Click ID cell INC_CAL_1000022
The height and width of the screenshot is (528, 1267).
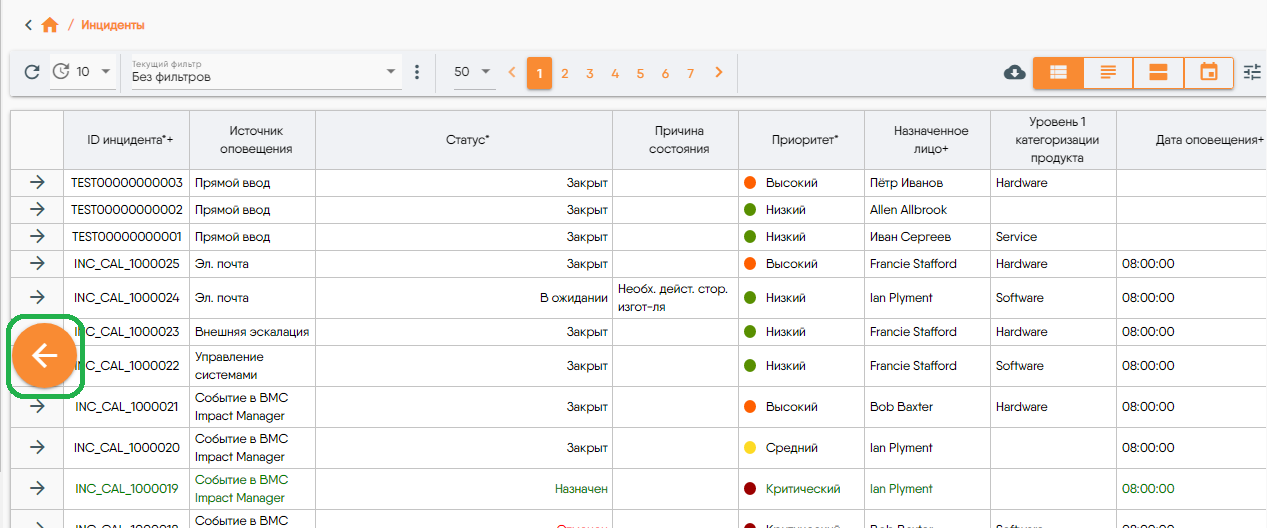(127, 366)
